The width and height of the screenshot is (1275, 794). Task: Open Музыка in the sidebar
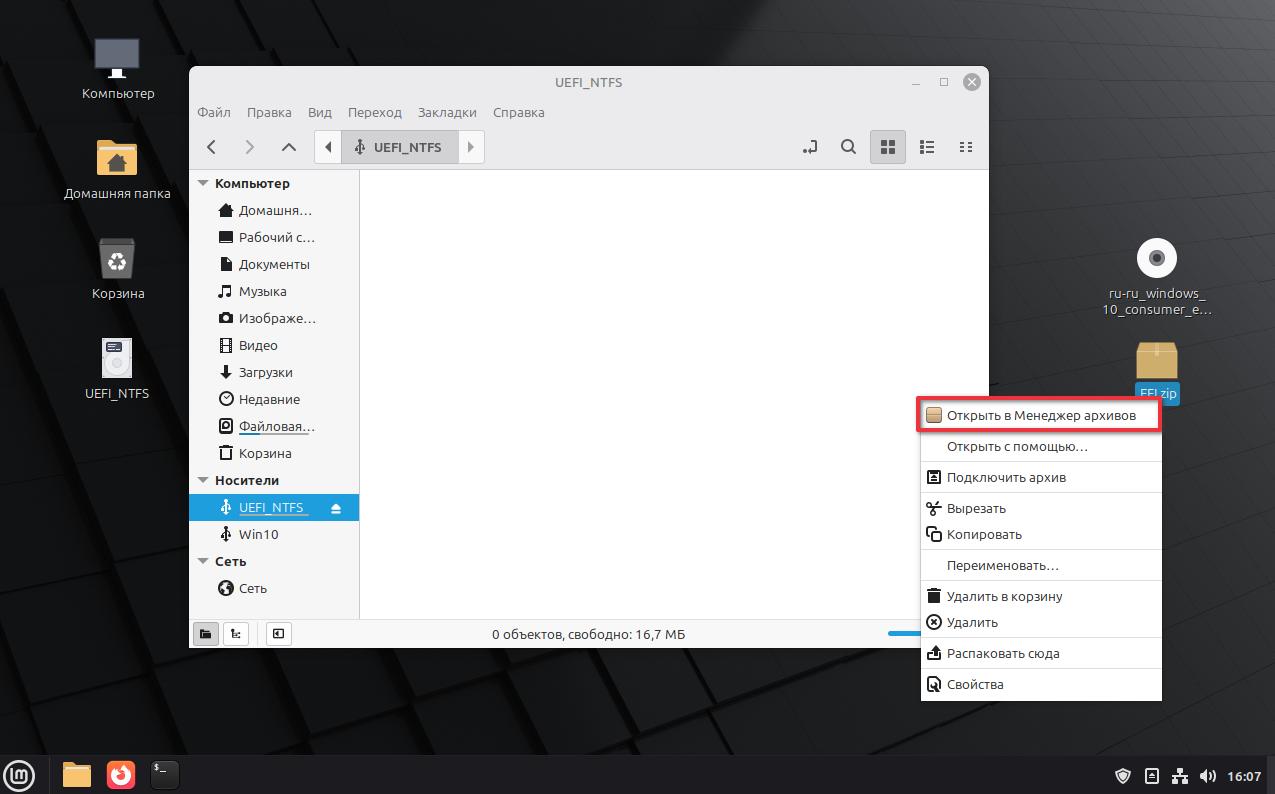click(274, 291)
